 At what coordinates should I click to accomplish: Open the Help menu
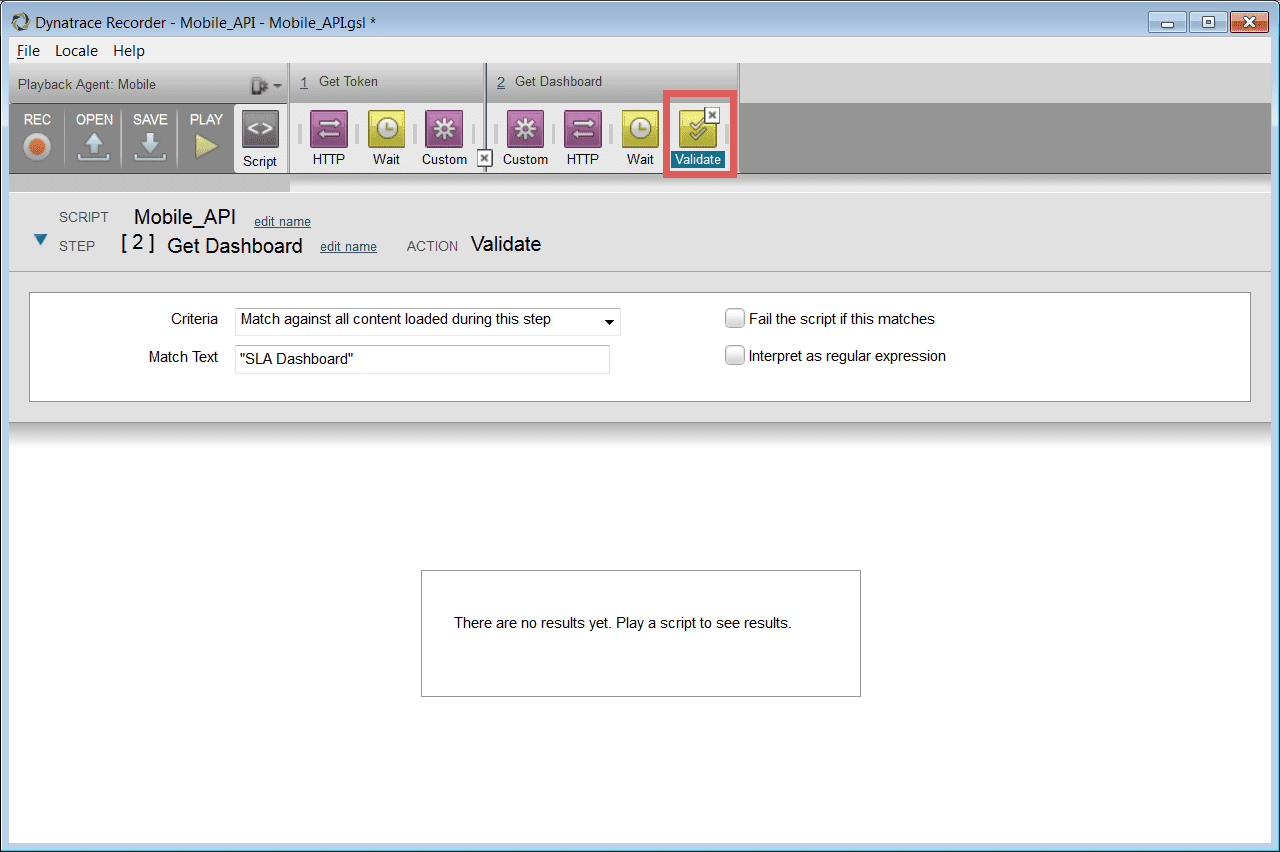[x=129, y=50]
